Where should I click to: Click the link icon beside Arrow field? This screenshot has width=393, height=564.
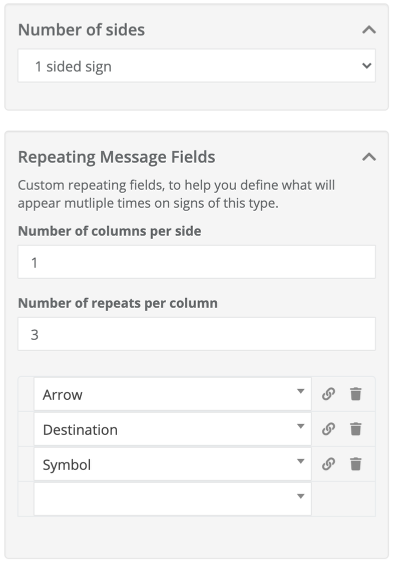pos(328,394)
